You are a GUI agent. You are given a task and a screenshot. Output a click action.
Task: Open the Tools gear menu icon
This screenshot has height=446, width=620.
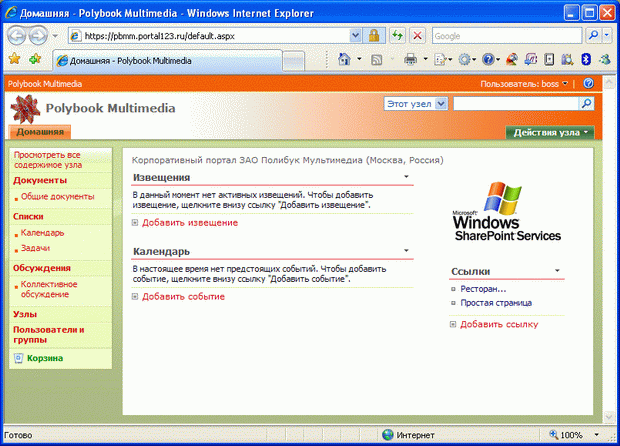click(467, 60)
